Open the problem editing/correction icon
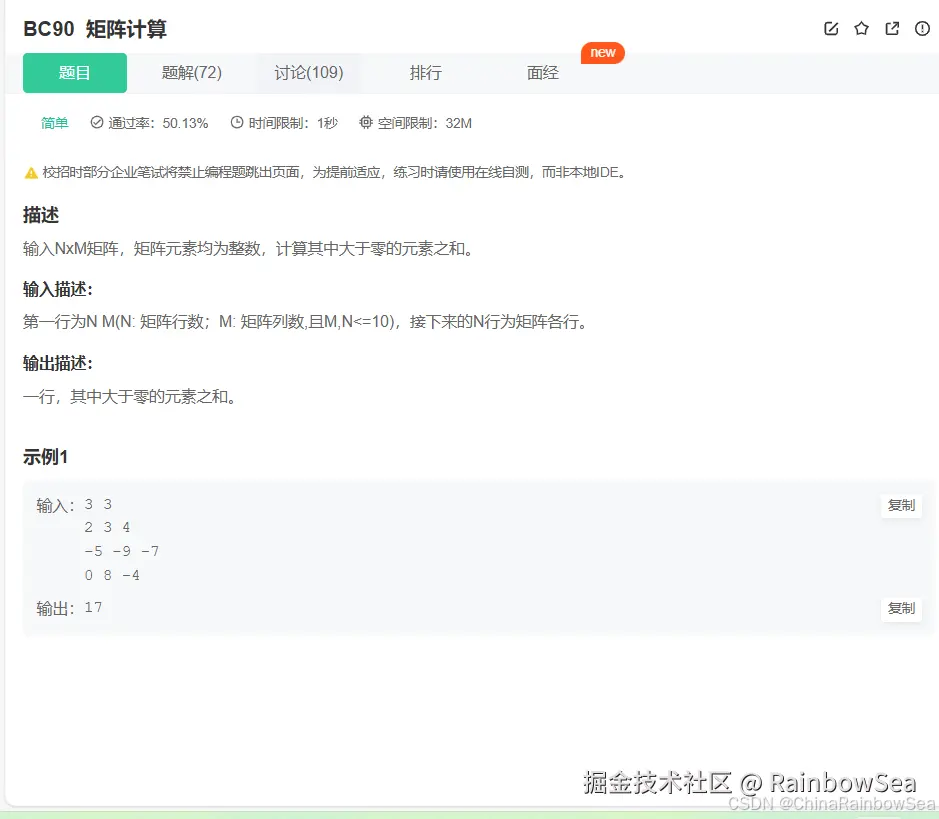The image size is (939, 819). [x=831, y=29]
